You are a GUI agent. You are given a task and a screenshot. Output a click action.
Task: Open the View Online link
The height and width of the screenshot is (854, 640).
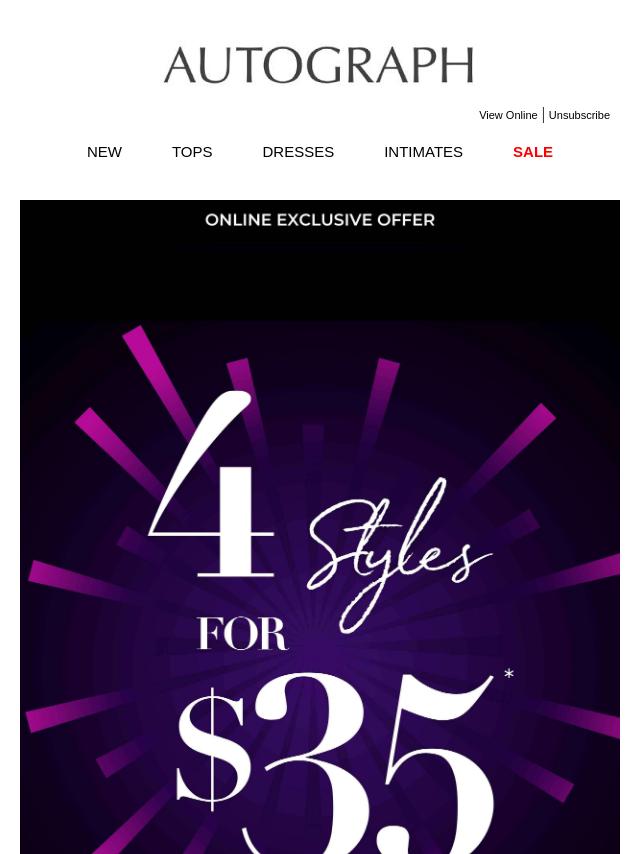(508, 115)
